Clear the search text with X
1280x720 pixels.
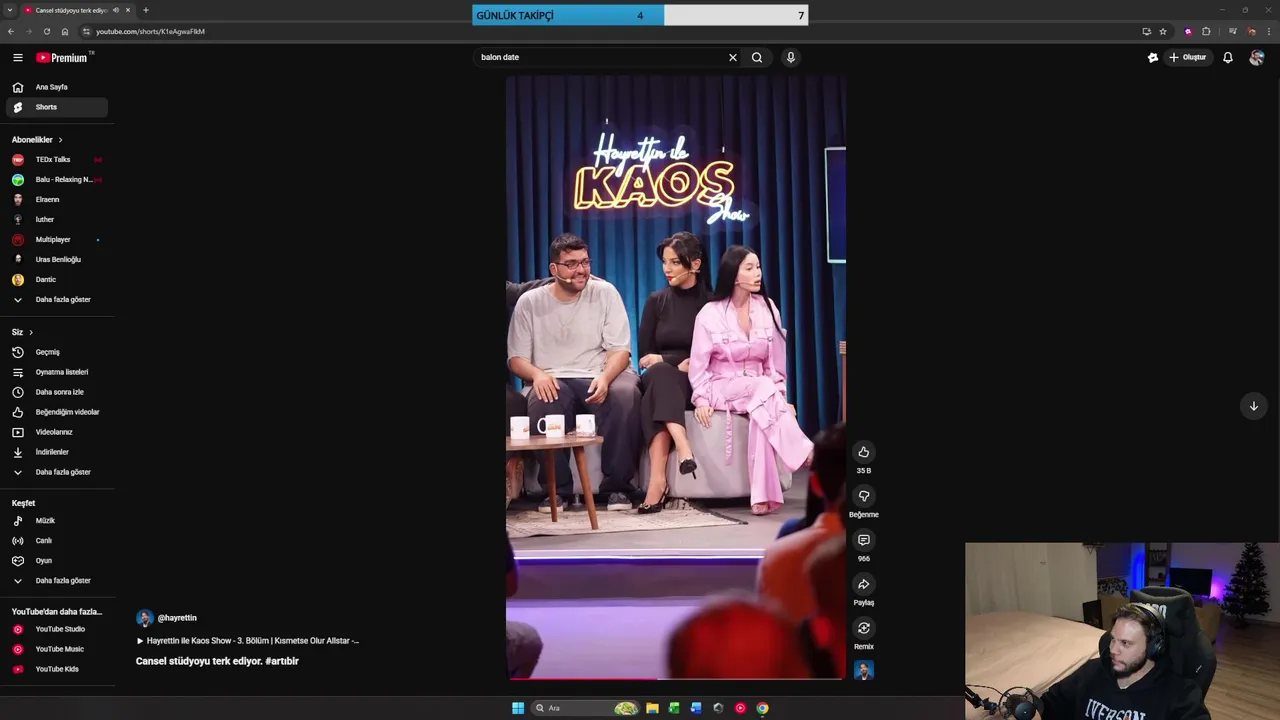pos(733,57)
